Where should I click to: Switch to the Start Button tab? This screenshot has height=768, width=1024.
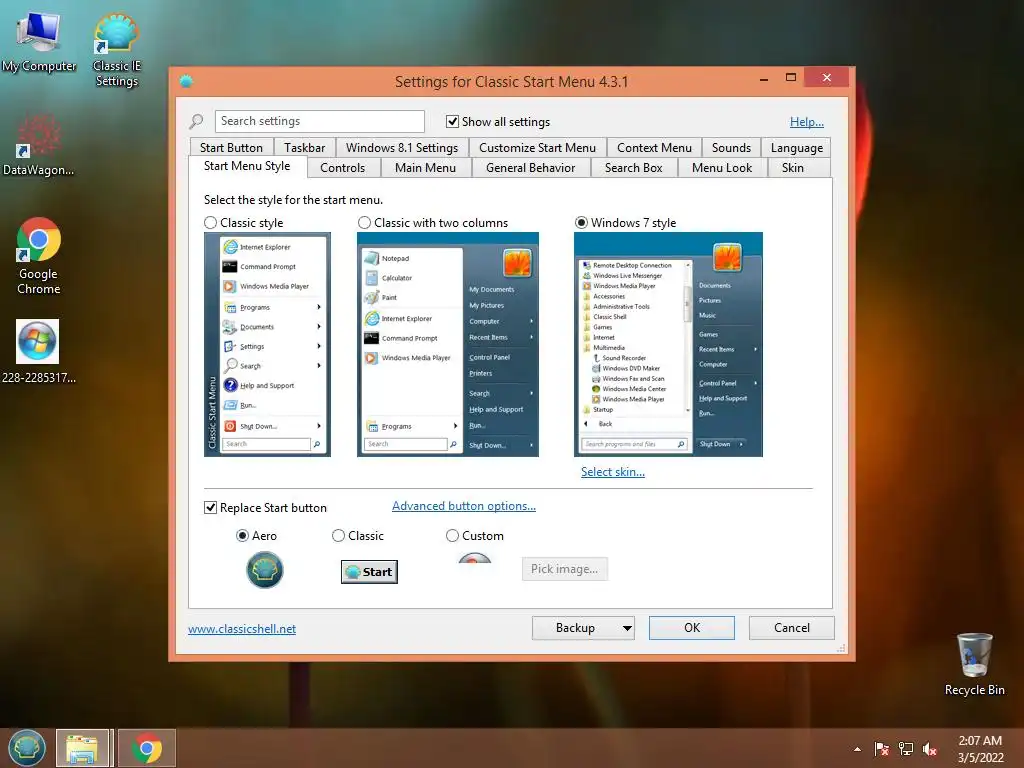[231, 148]
